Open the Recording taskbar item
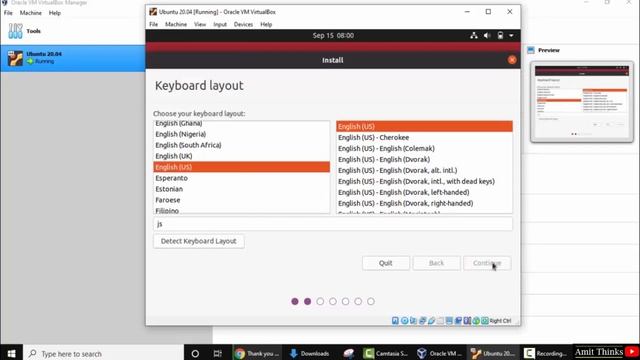640x360 pixels. (545, 353)
